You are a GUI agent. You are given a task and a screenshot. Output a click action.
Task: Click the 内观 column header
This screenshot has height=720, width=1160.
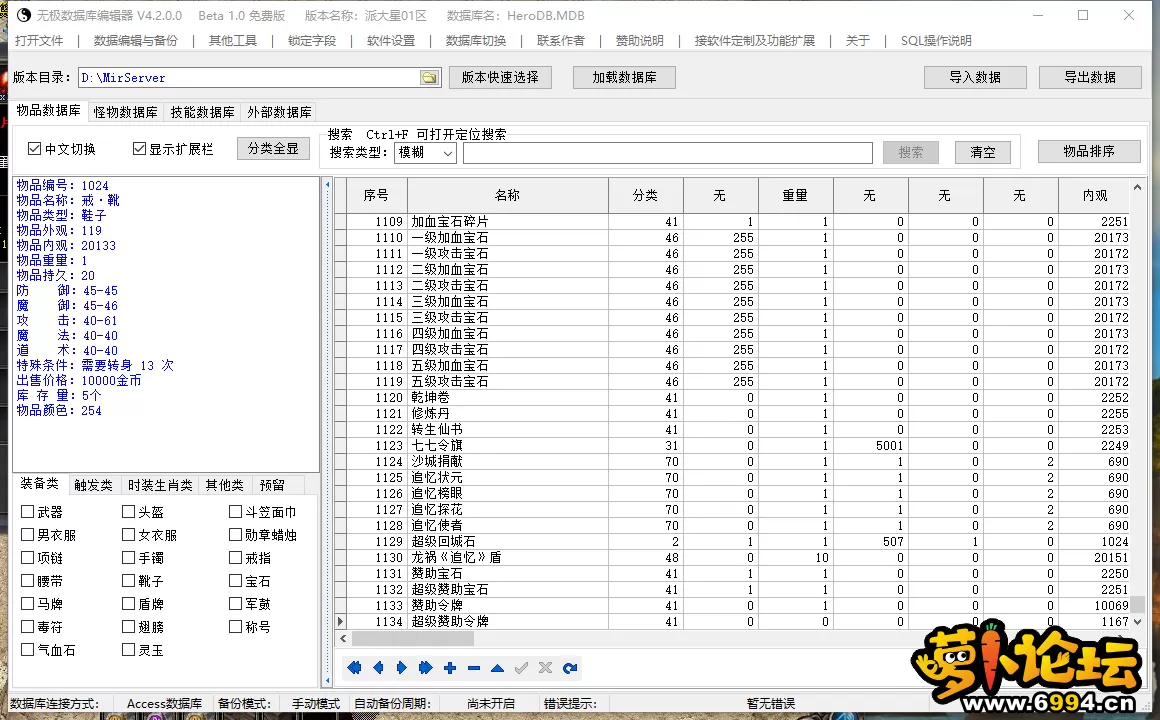pyautogui.click(x=1095, y=195)
